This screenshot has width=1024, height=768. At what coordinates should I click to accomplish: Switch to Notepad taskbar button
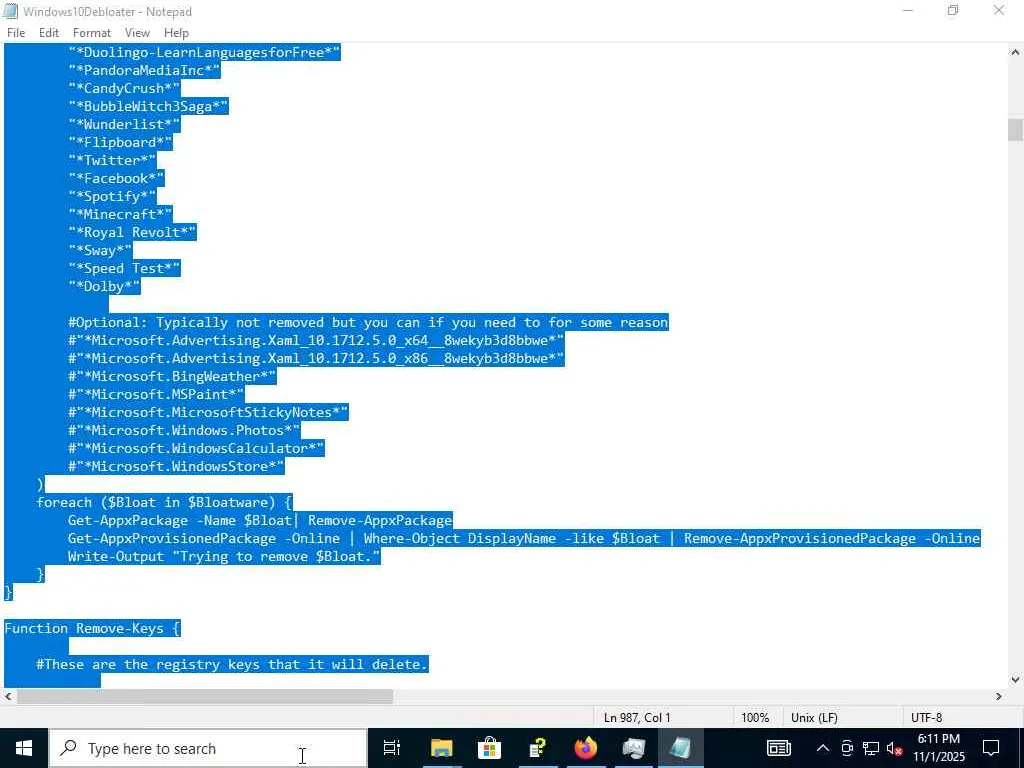[680, 748]
